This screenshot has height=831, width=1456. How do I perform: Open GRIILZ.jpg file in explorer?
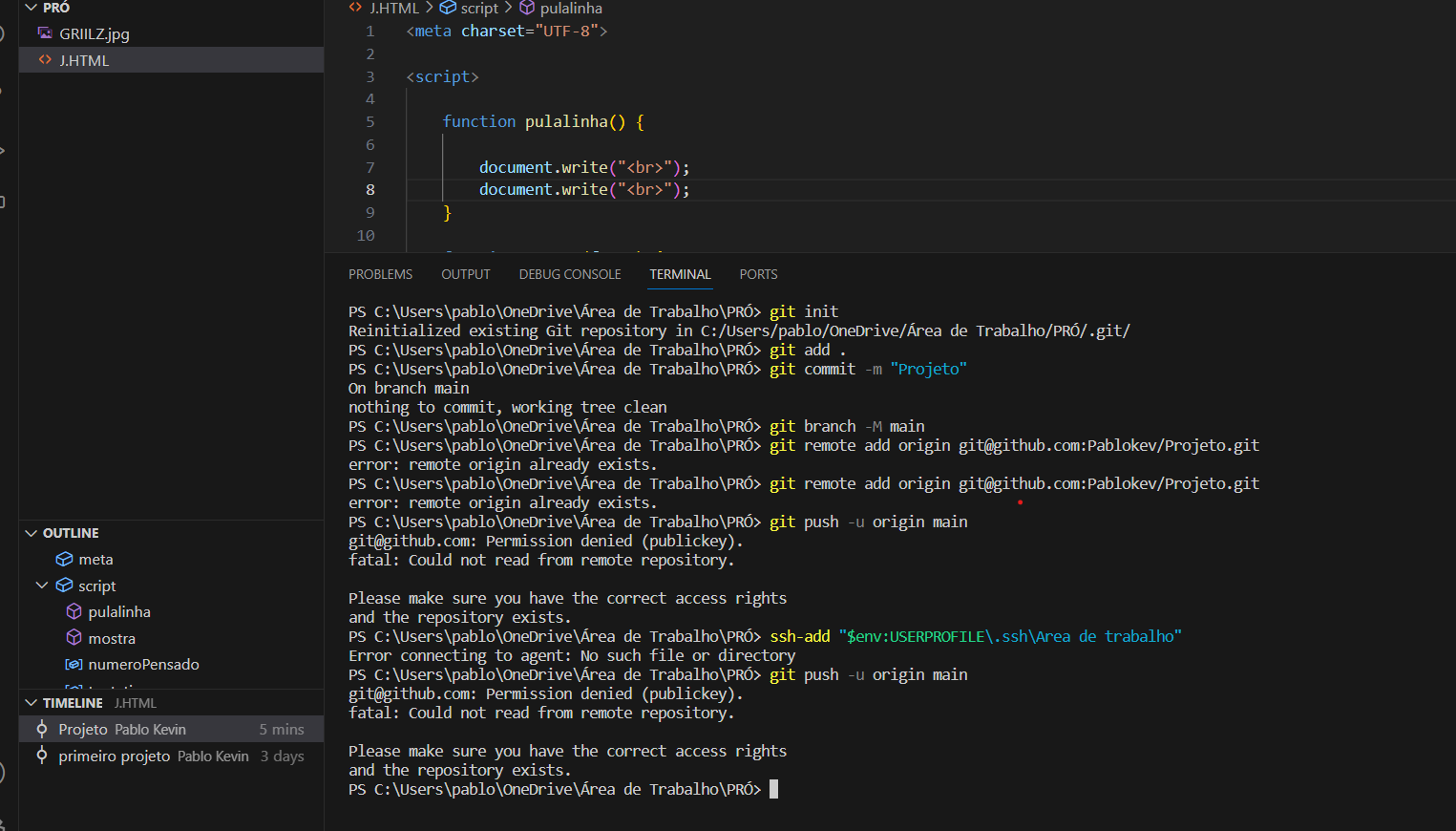pos(171,33)
